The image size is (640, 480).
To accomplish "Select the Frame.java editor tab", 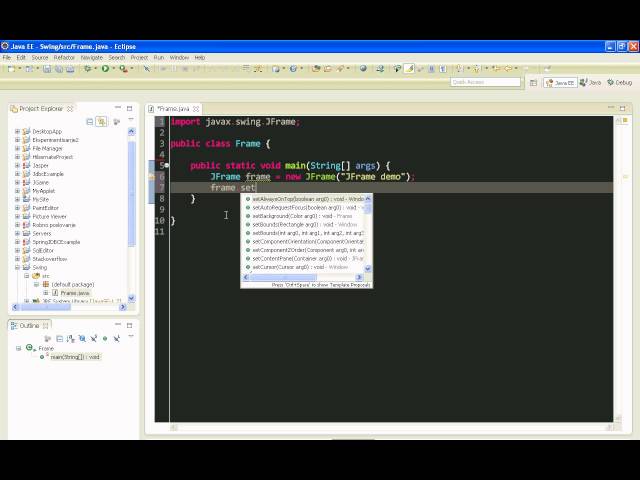I will [173, 109].
